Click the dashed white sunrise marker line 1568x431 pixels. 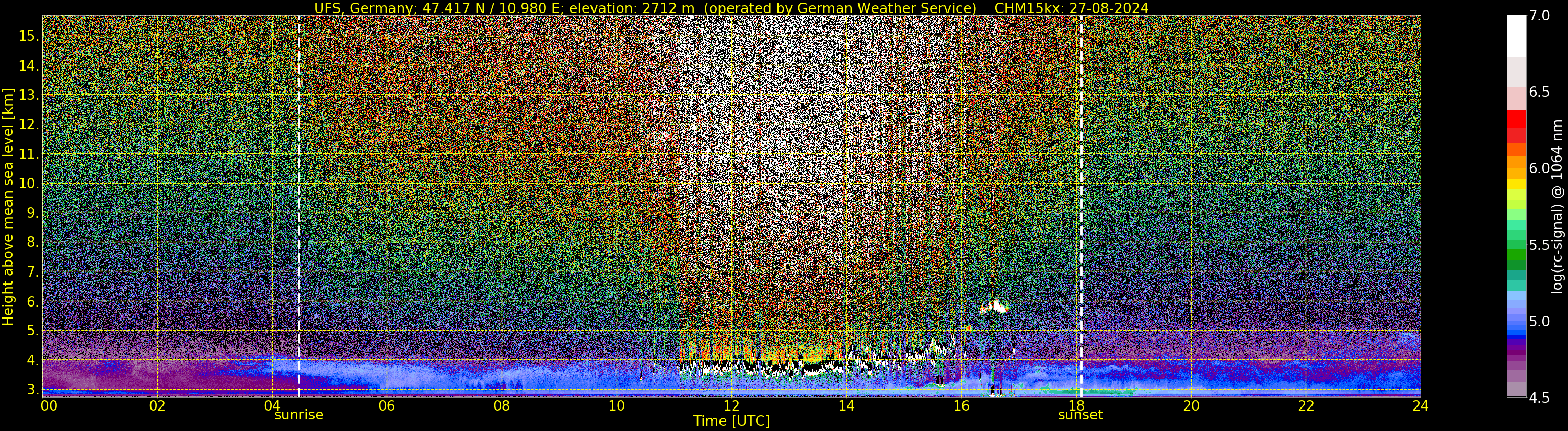click(299, 206)
